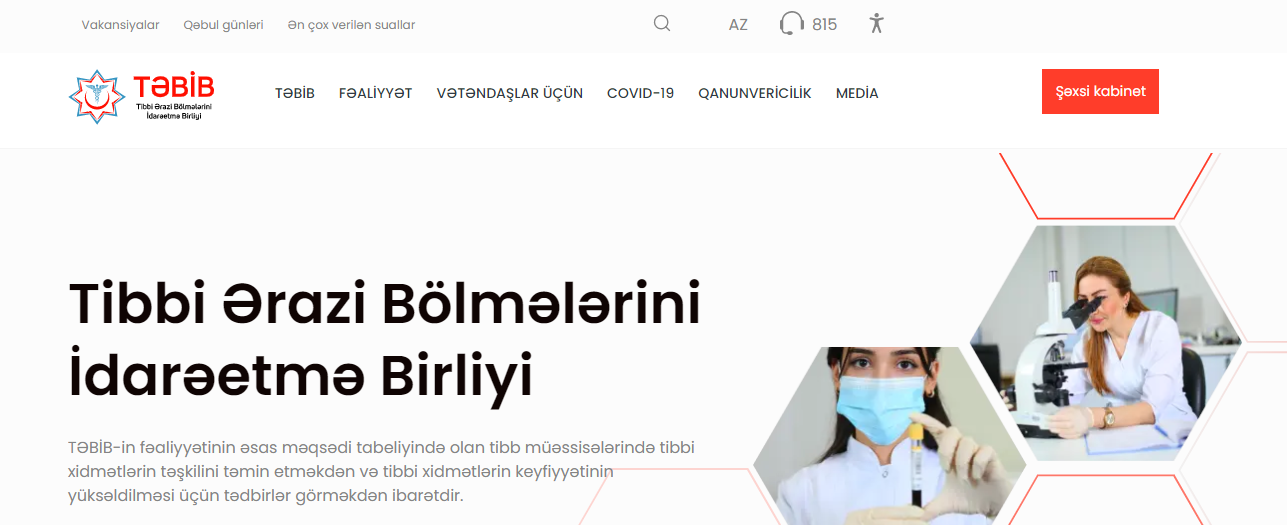Image resolution: width=1287 pixels, height=525 pixels.
Task: Click the 815 hotline number
Action: [x=825, y=25]
